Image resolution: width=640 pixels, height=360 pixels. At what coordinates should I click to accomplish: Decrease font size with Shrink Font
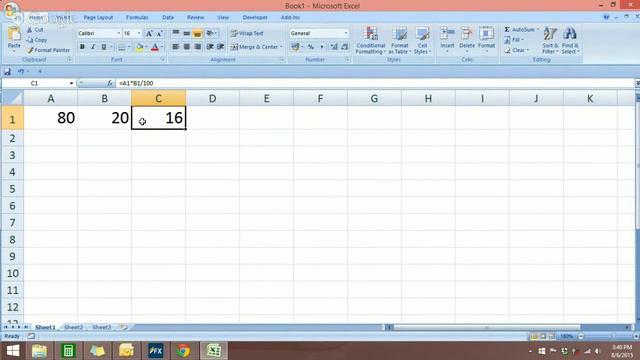[x=159, y=33]
